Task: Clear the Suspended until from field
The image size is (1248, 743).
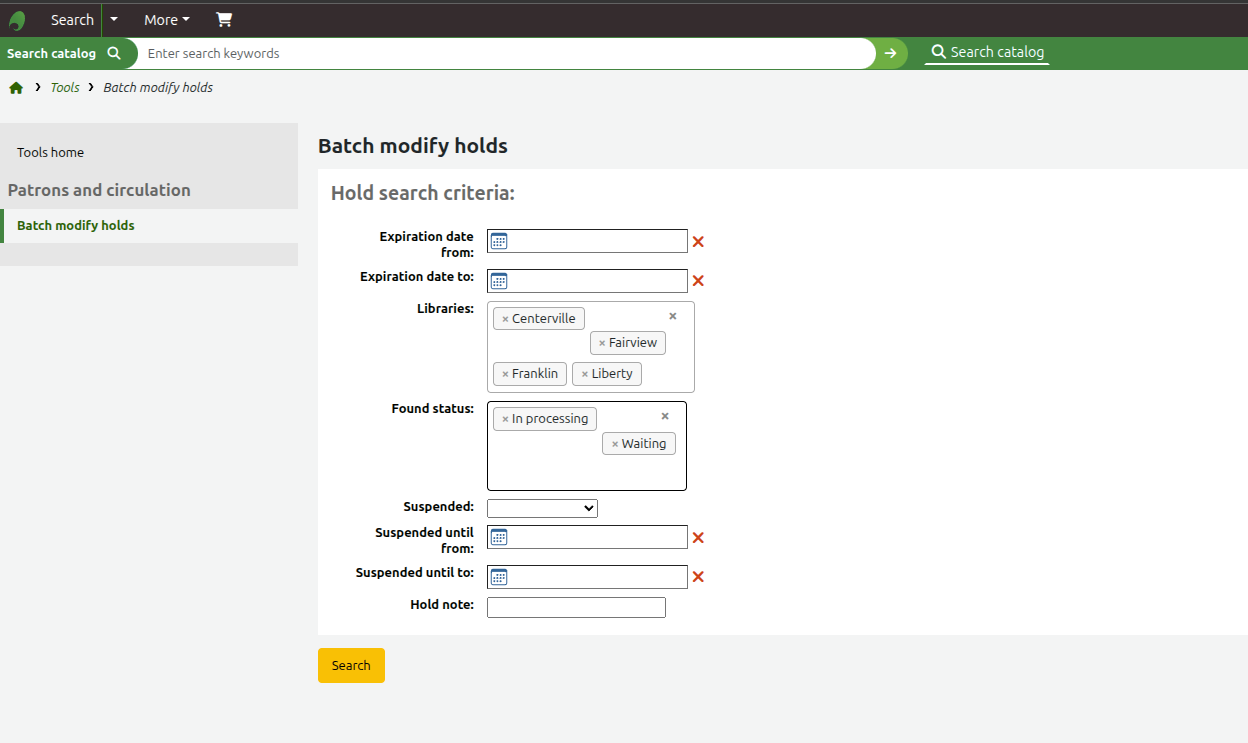Action: pos(698,538)
